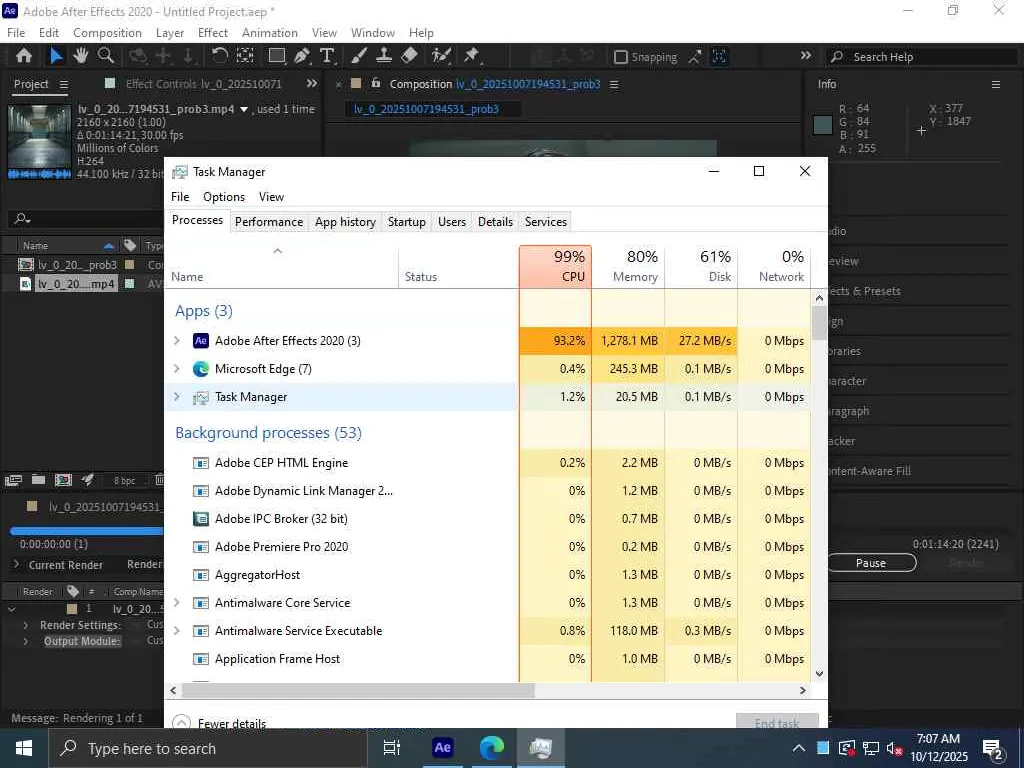Screen dimensions: 1024x768
Task: Open Task Manager's Options menu
Action: pos(224,197)
